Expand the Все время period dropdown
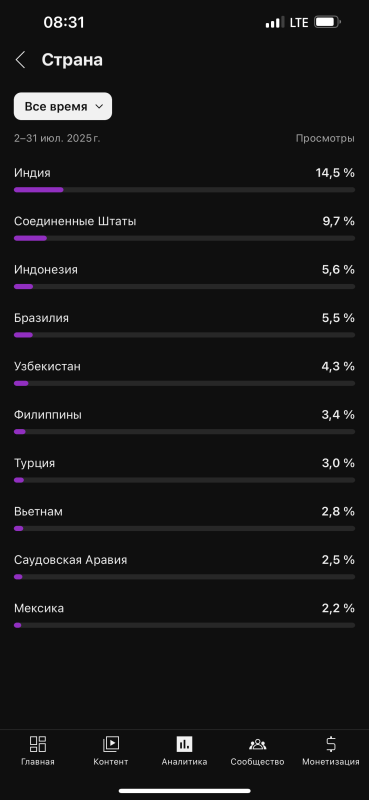 tap(63, 106)
